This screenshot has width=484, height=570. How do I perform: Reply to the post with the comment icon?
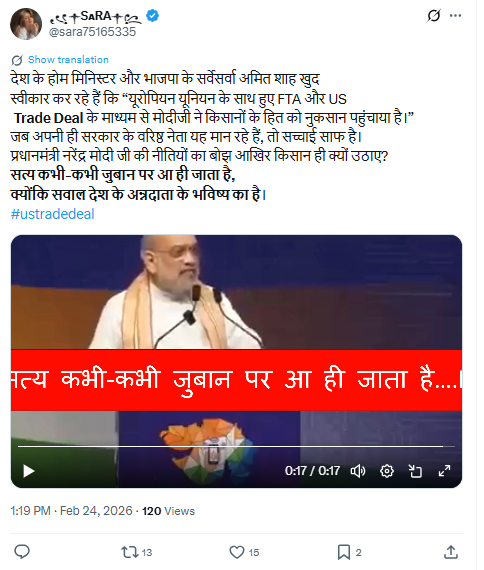coord(22,552)
